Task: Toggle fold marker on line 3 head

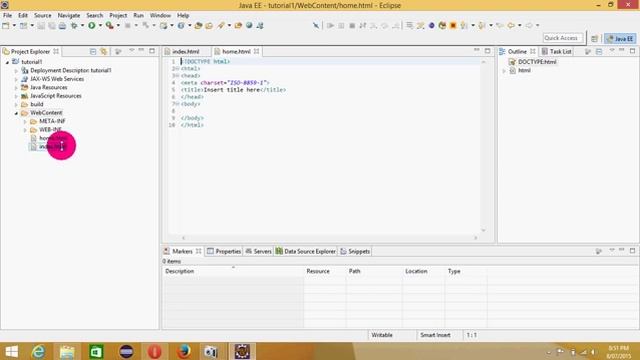Action: (x=178, y=76)
